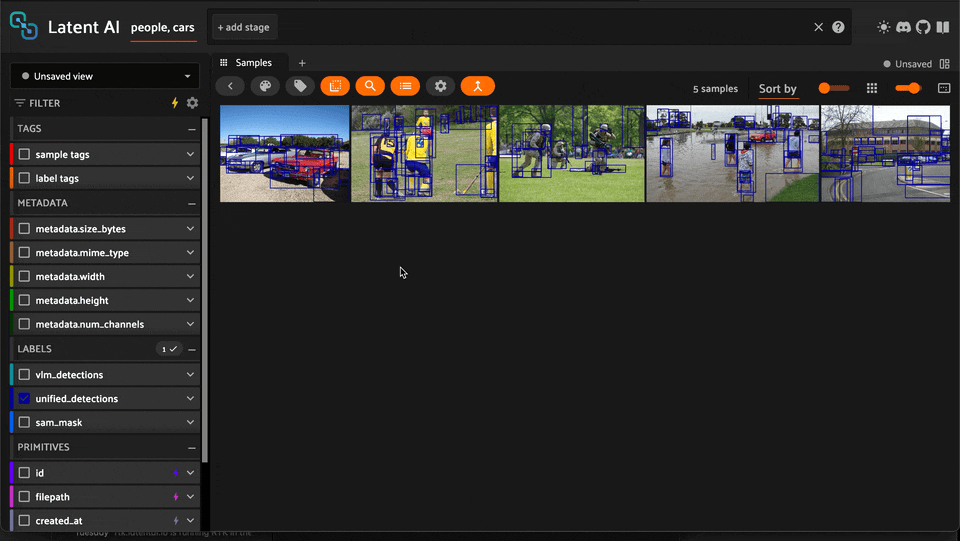Image resolution: width=960 pixels, height=541 pixels.
Task: Check metadata.height field
Action: point(24,300)
